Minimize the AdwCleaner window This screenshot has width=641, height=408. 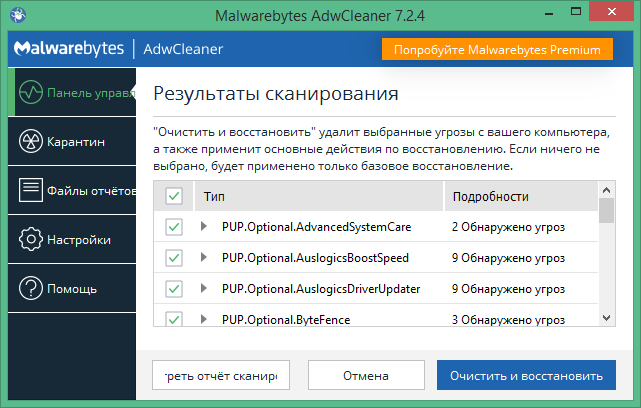[549, 12]
